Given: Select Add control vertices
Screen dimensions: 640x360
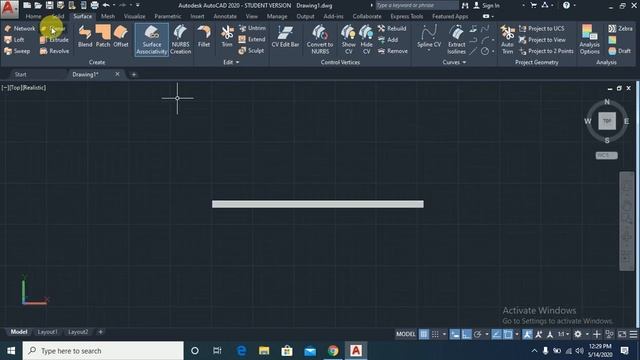Looking at the screenshot, I should pos(388,40).
